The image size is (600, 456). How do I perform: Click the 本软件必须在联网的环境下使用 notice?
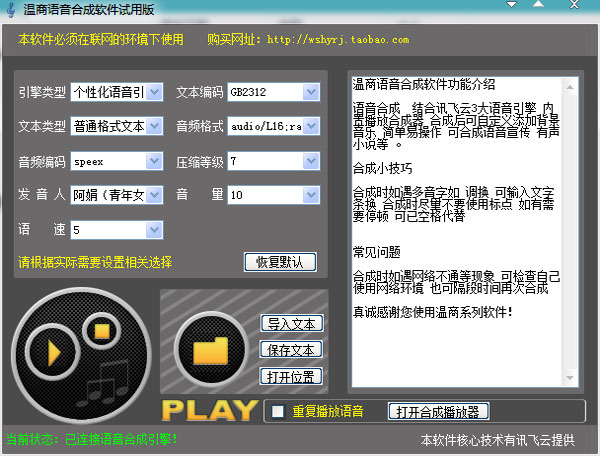[101, 39]
